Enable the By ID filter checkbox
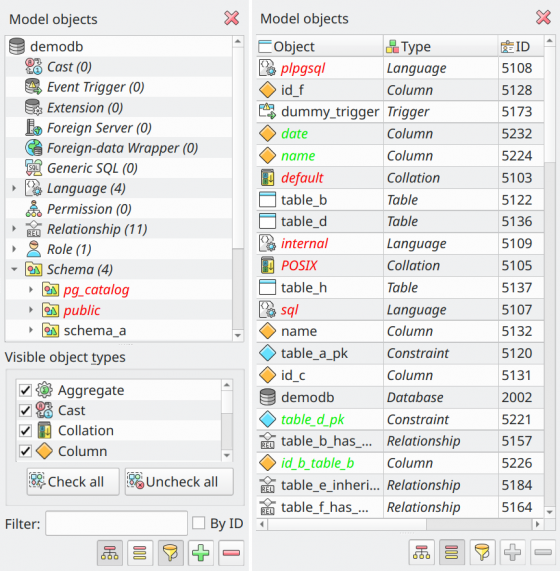The image size is (560, 571). point(198,523)
